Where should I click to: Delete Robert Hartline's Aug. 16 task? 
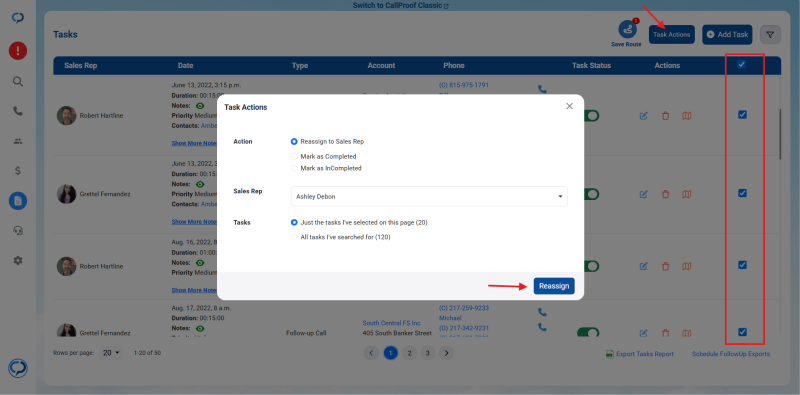[x=665, y=266]
